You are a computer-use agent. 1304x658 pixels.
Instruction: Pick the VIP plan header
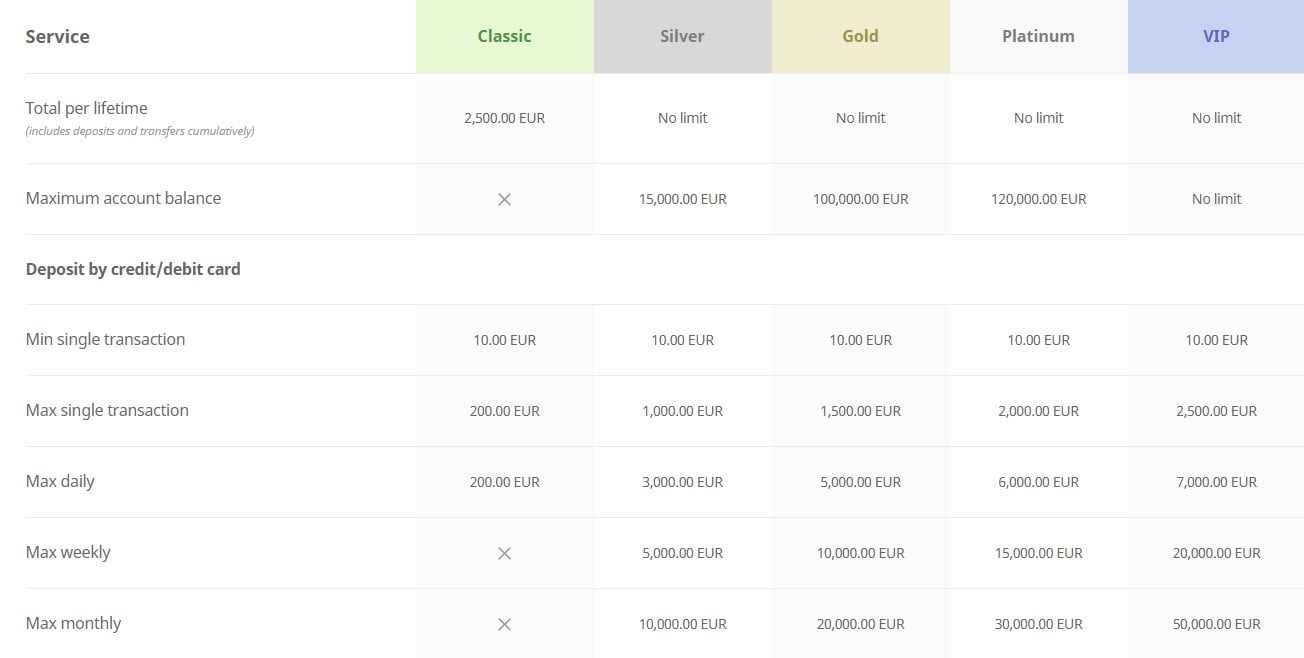pos(1216,36)
